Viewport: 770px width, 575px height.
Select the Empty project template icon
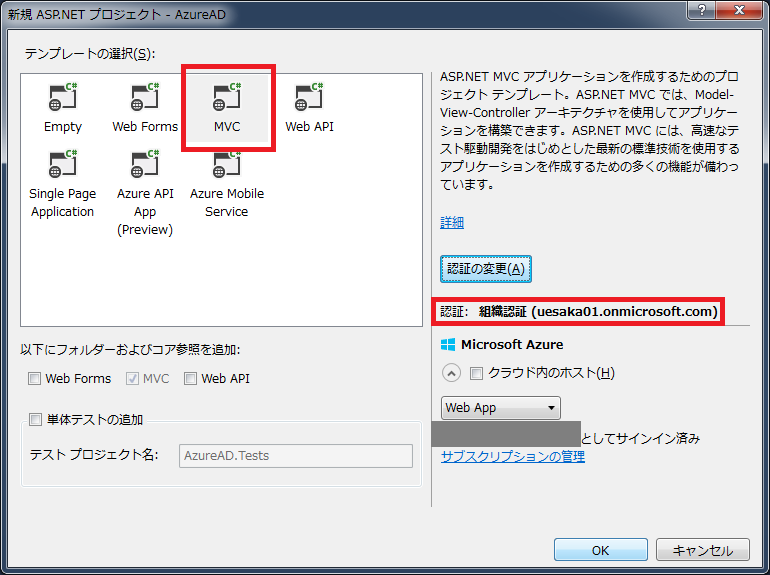click(x=62, y=97)
